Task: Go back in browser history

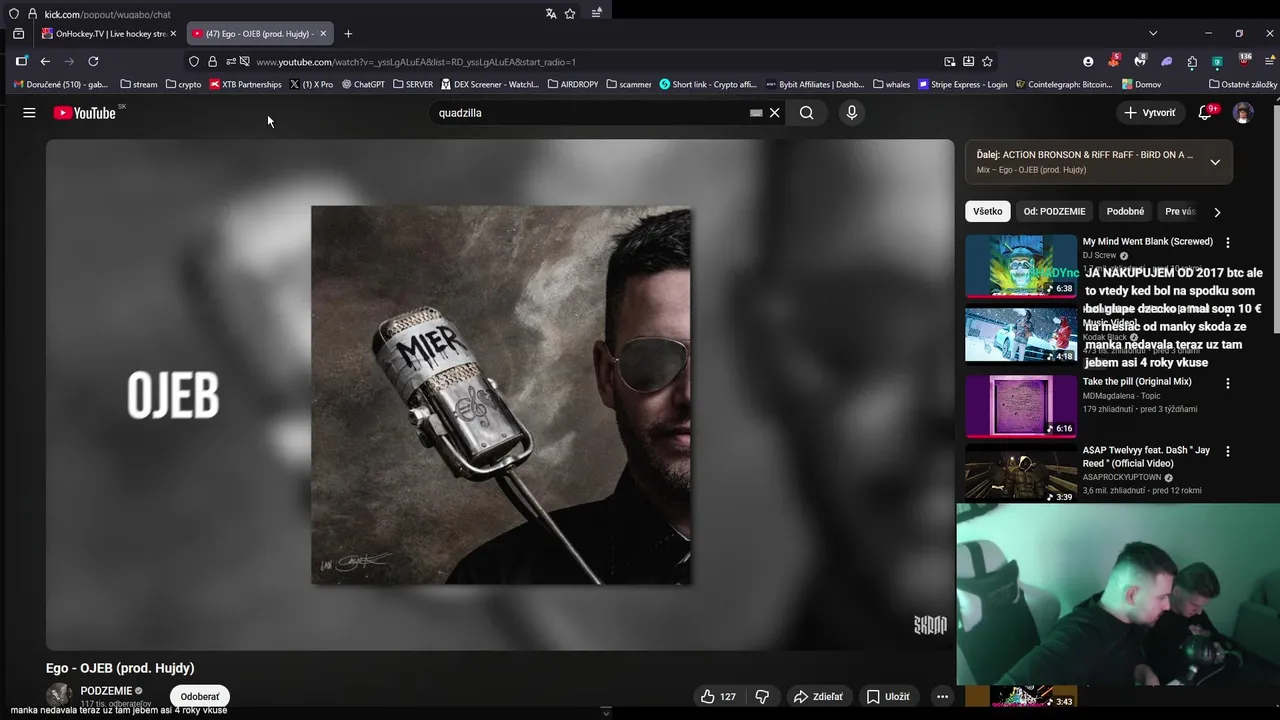Action: (x=45, y=61)
